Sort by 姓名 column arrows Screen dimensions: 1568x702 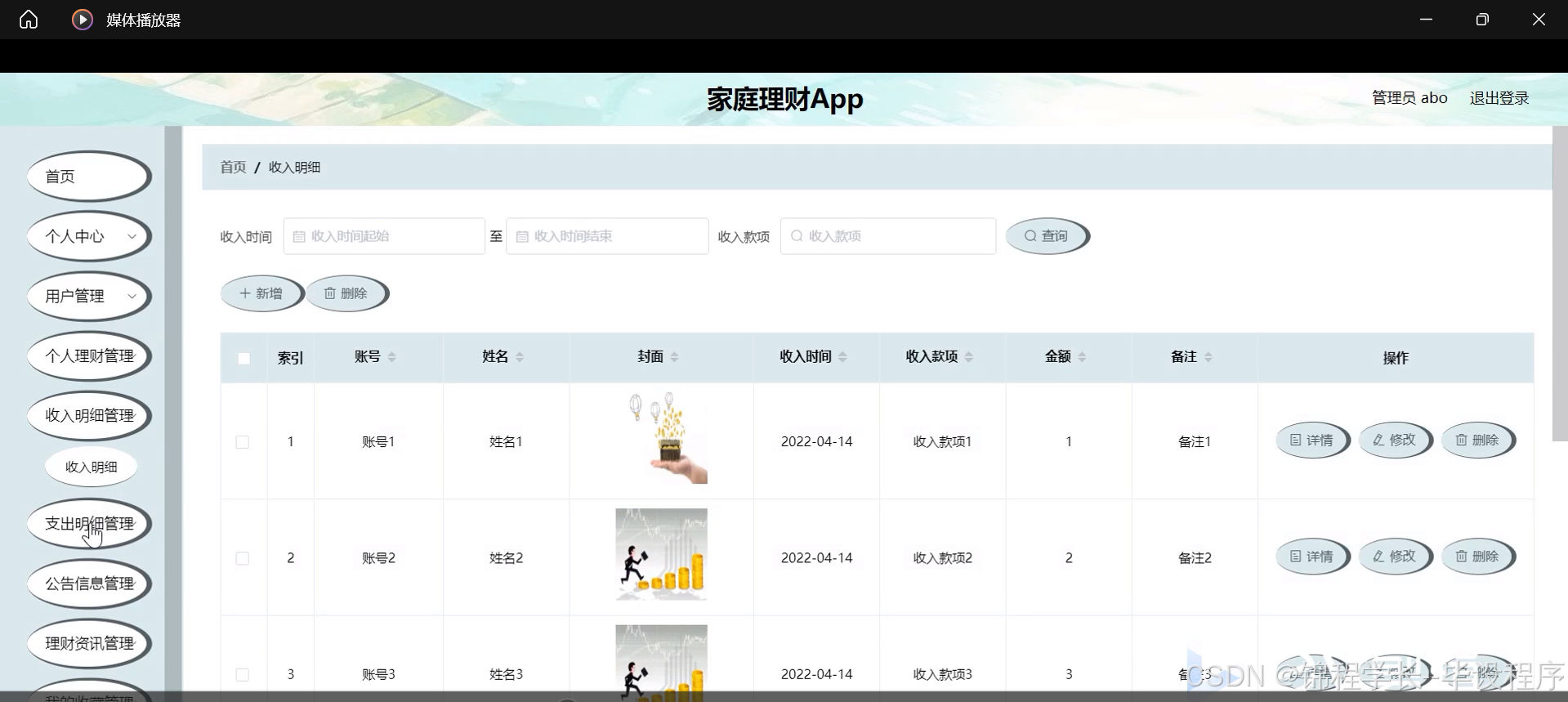[x=520, y=357]
